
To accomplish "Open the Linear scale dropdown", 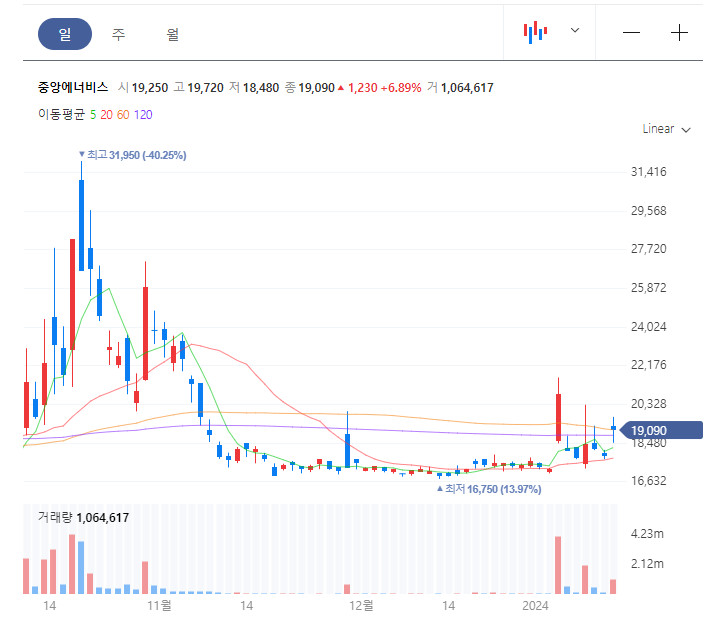I will (666, 129).
